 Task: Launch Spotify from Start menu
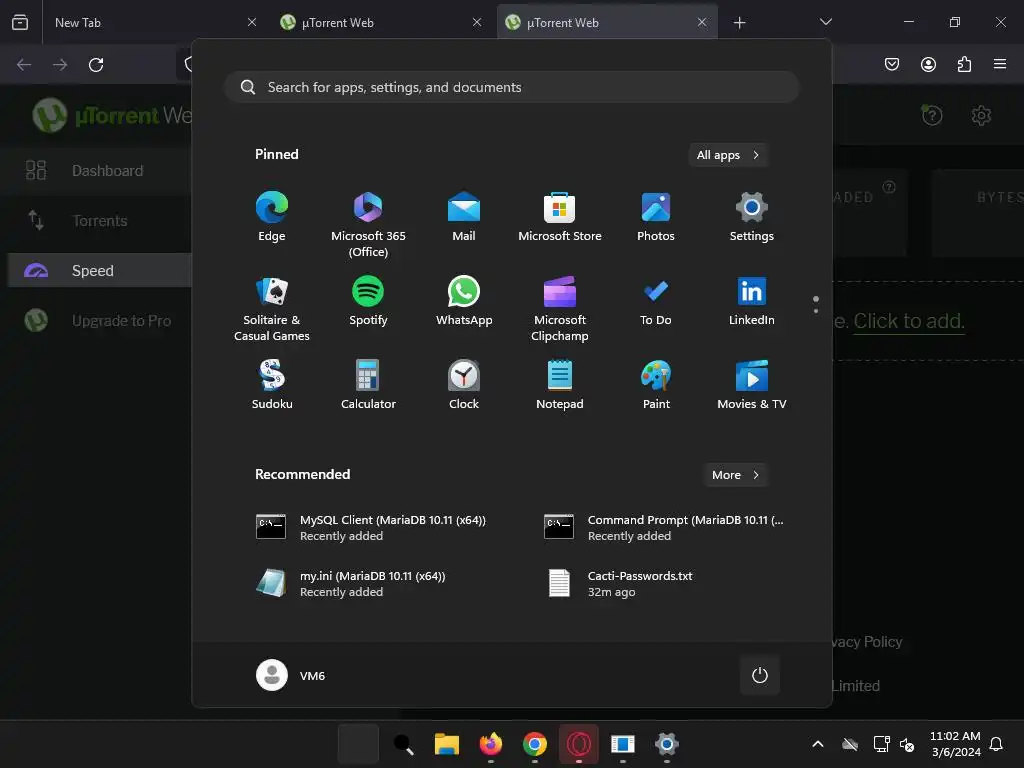pyautogui.click(x=368, y=302)
